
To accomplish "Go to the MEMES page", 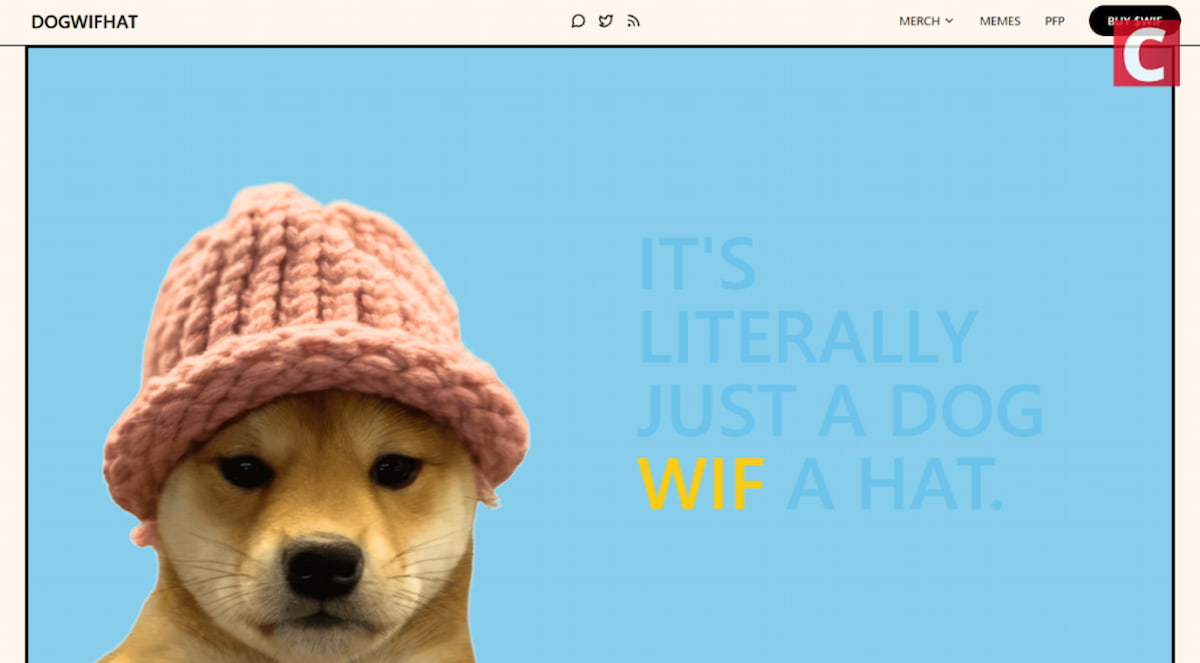I will pos(1000,21).
